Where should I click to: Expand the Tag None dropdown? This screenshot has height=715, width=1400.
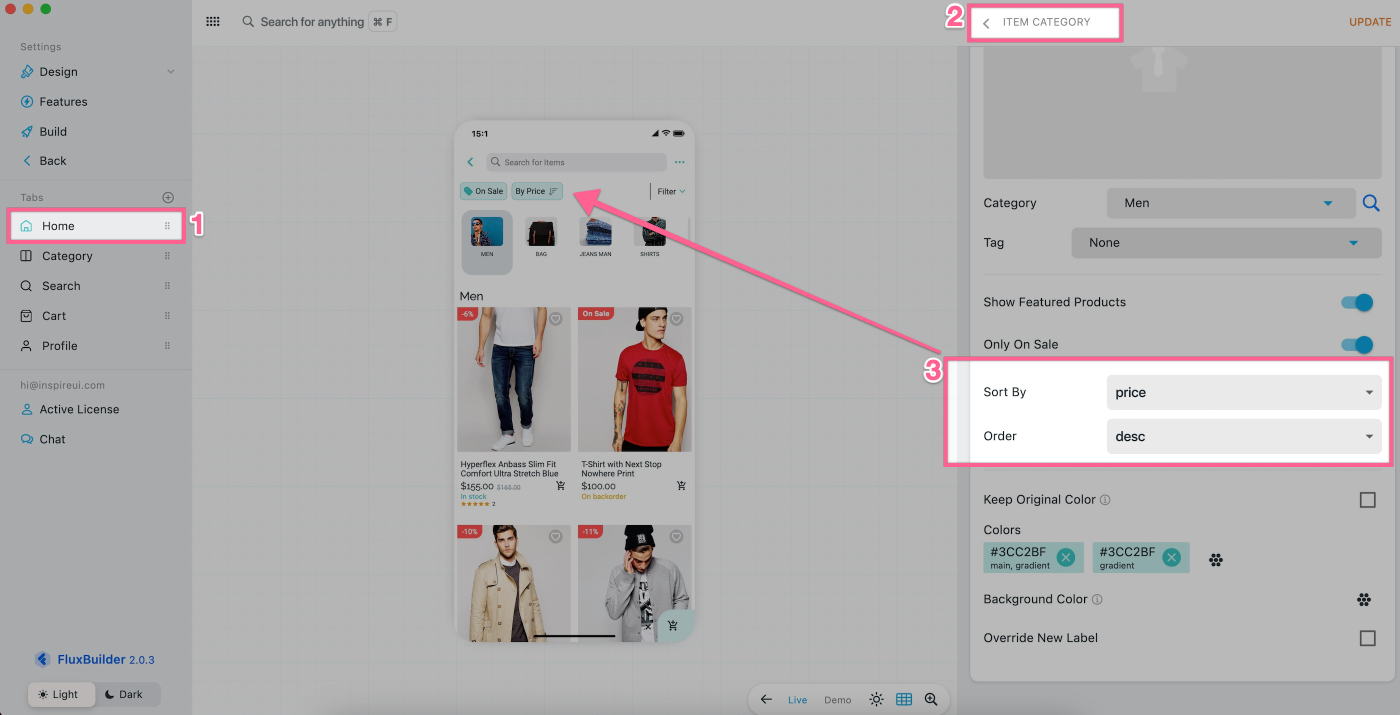(1226, 243)
